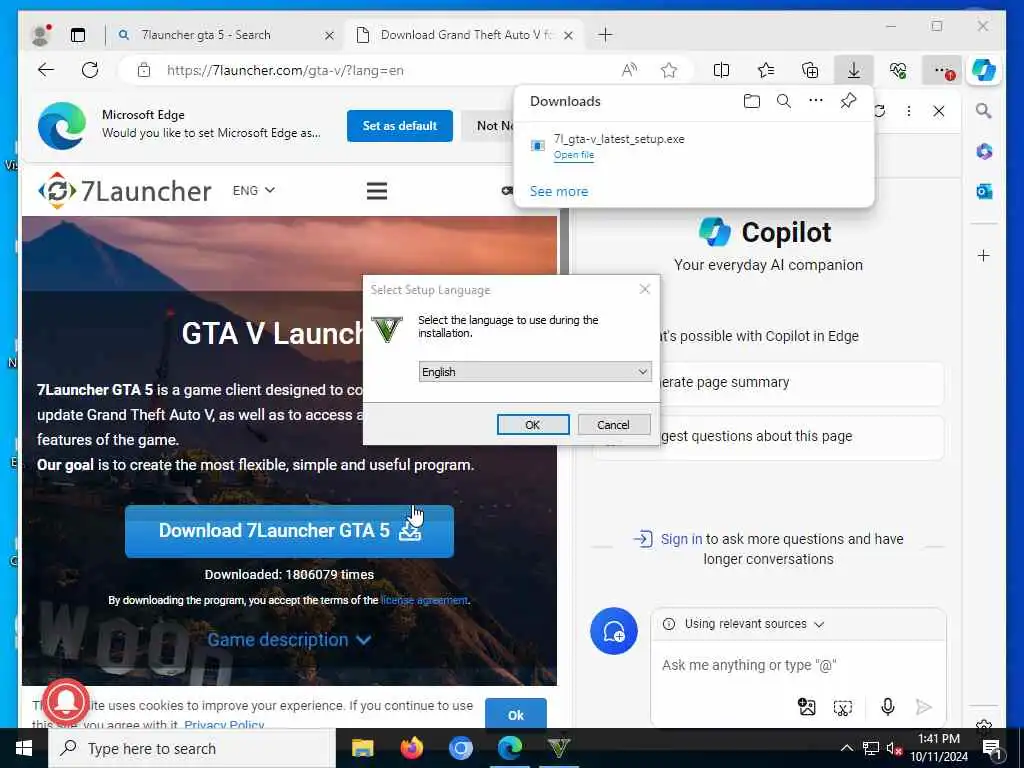Click Download 7Launcher GTA 5 button
Screen dimensions: 1024x768
[289, 531]
